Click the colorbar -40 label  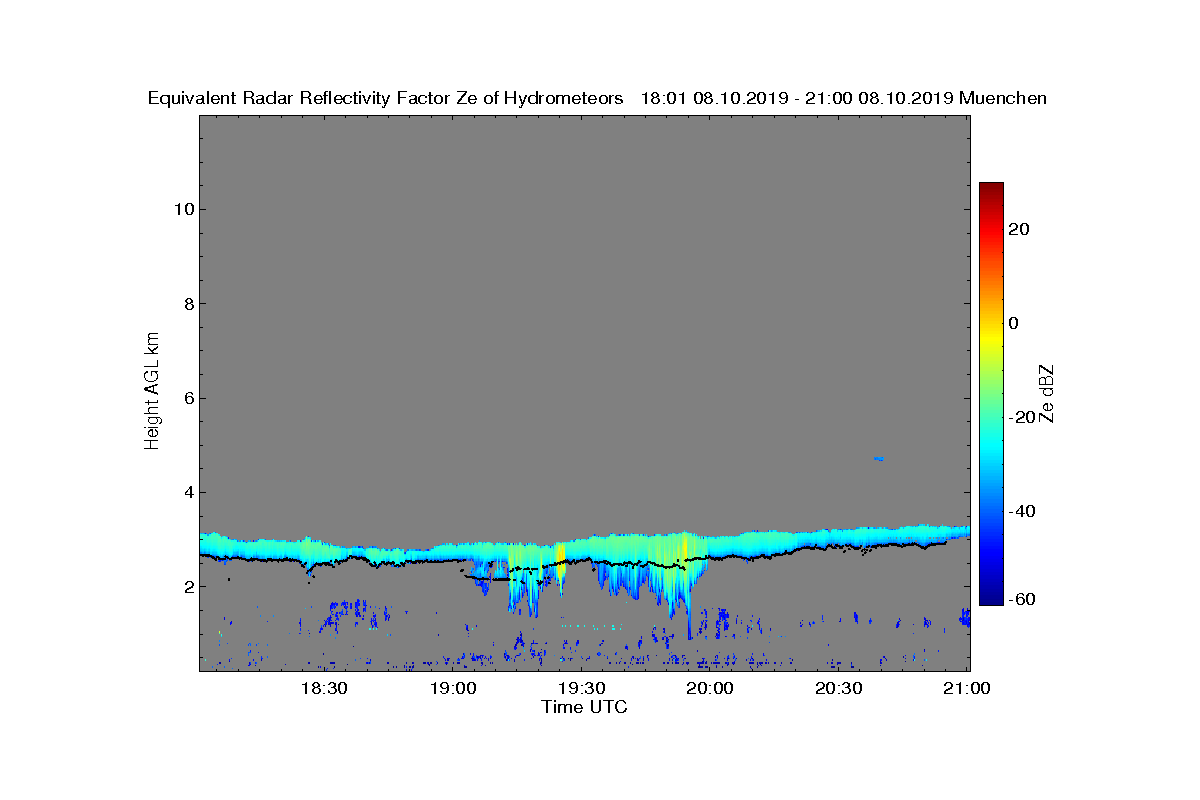pos(1019,511)
